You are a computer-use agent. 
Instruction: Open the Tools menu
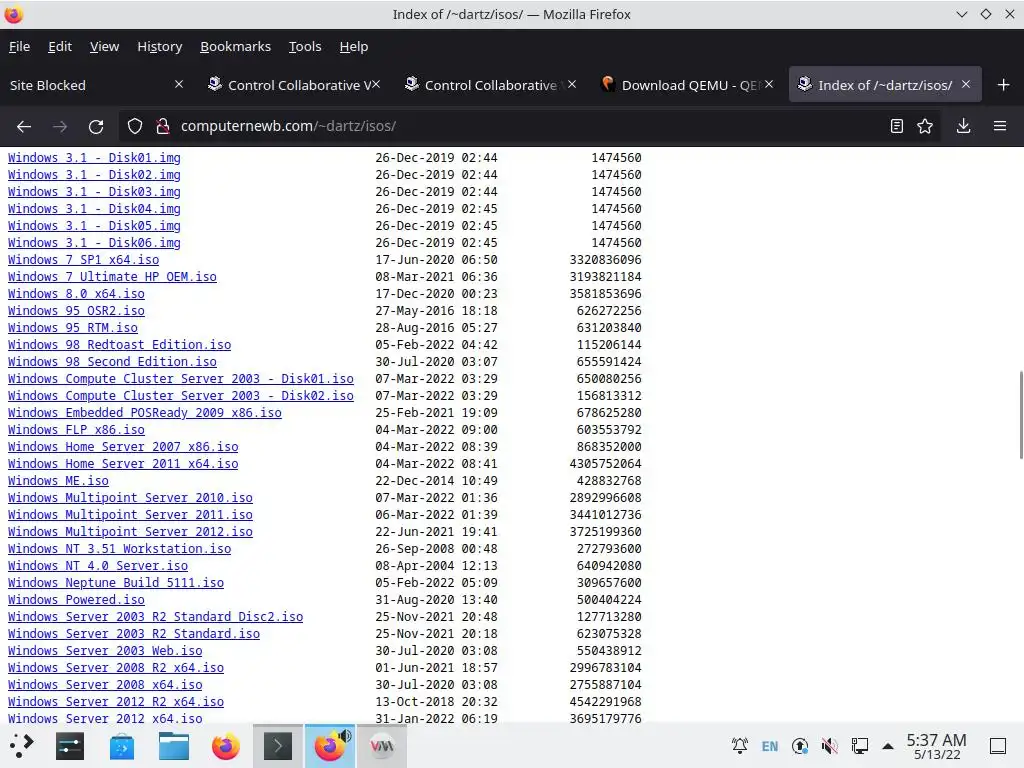305,46
